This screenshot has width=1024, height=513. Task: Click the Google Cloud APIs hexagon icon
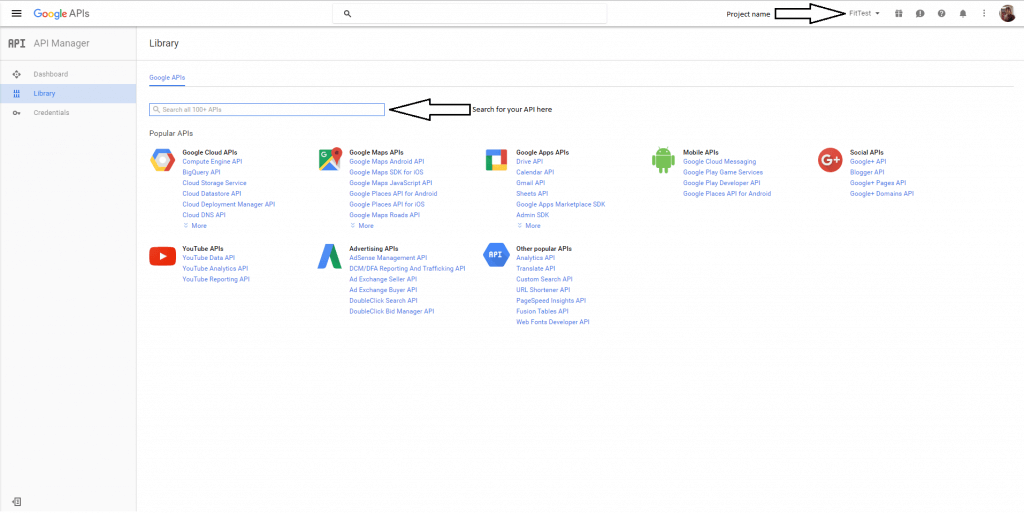click(x=162, y=160)
